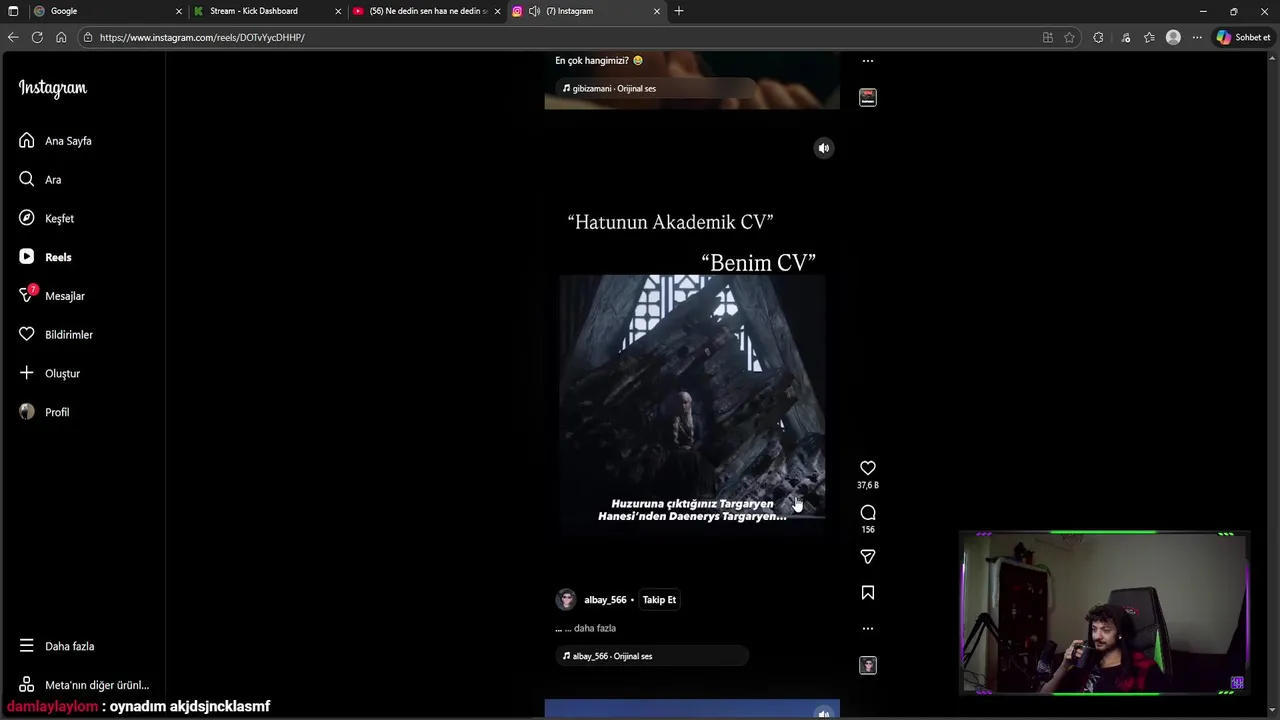Screen dimensions: 1280x720
Task: Select Reels in the sidebar
Action: [x=58, y=257]
